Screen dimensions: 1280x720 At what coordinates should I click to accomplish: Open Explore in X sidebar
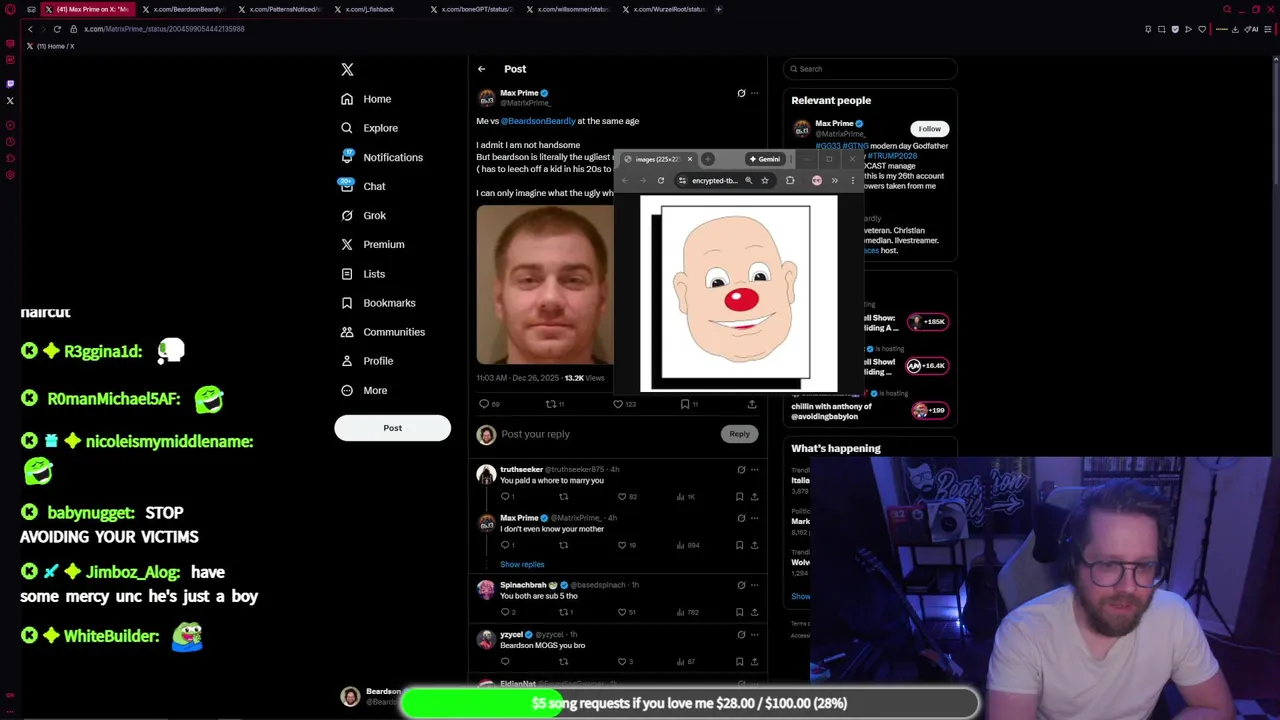pos(369,128)
